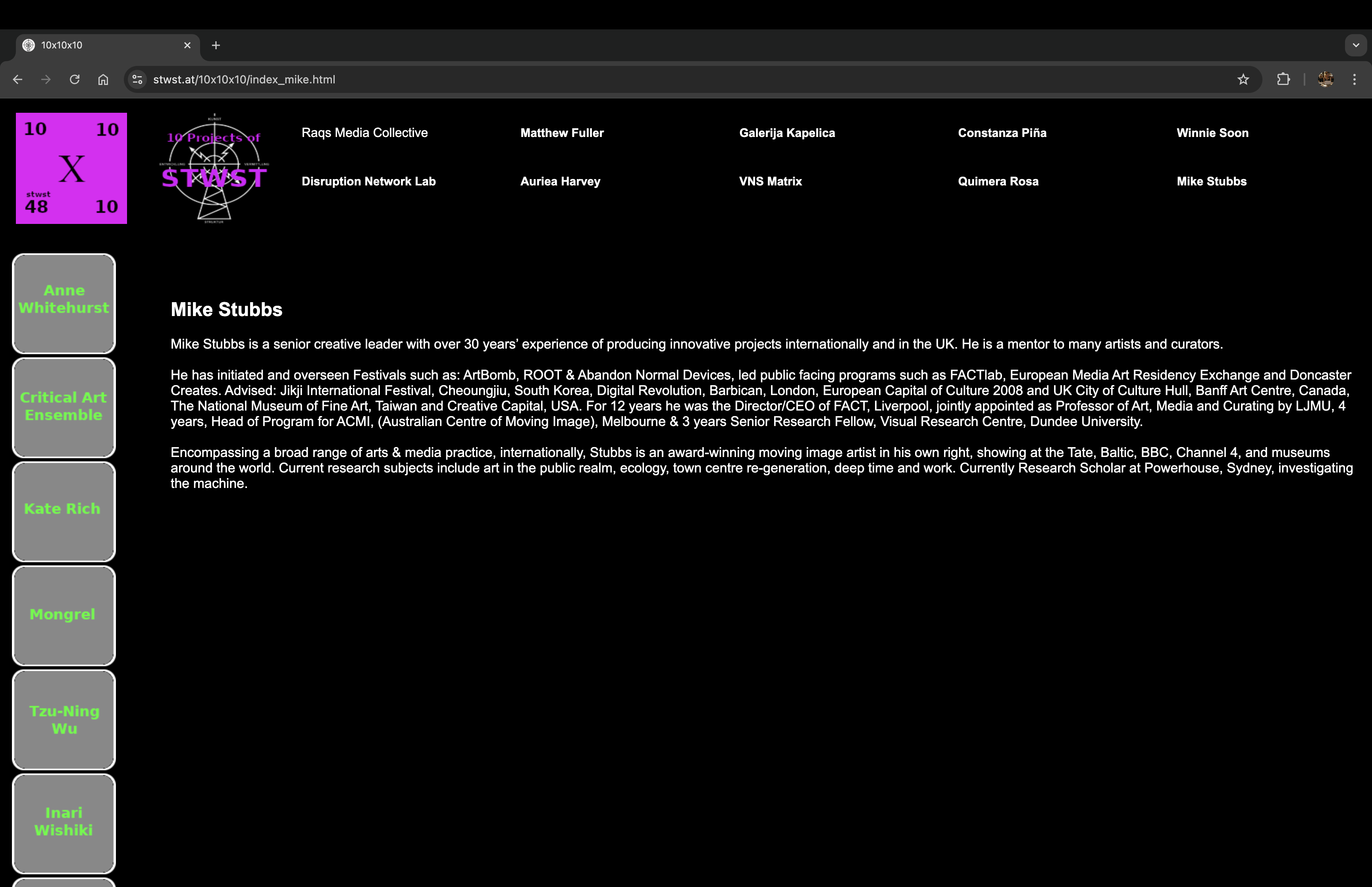1372x887 pixels.
Task: Reload the current page
Action: (x=75, y=79)
